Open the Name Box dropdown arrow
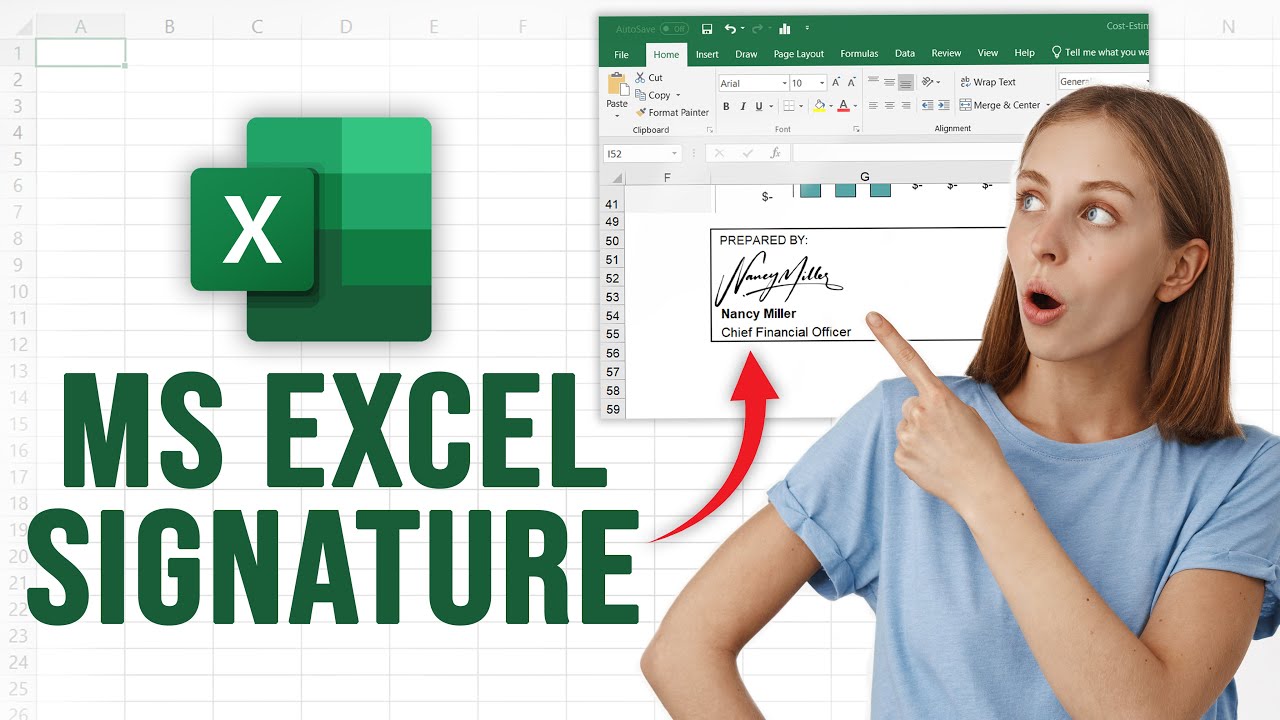The image size is (1280, 720). [x=675, y=153]
